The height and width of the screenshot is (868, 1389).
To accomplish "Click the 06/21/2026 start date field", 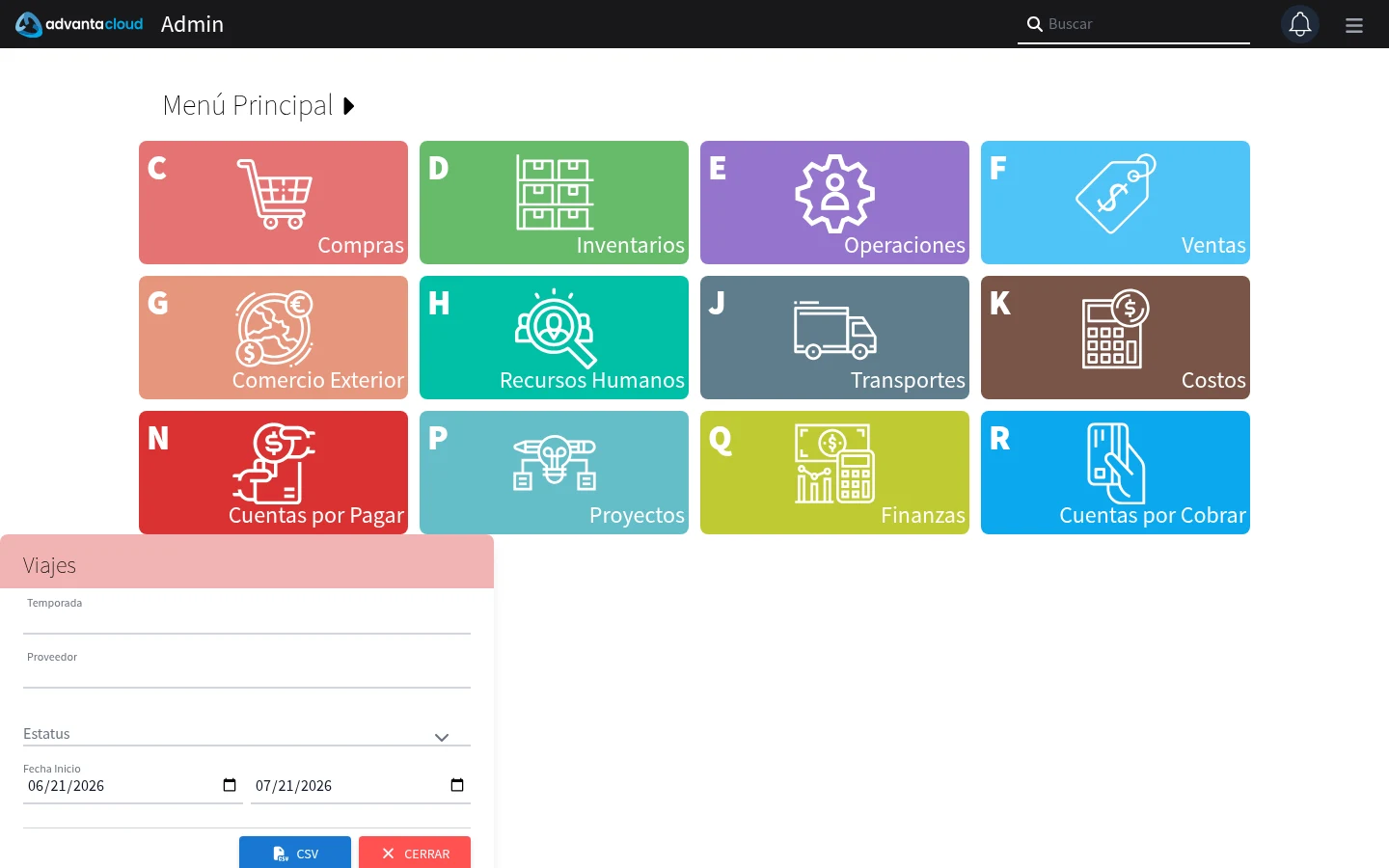I will (x=133, y=786).
